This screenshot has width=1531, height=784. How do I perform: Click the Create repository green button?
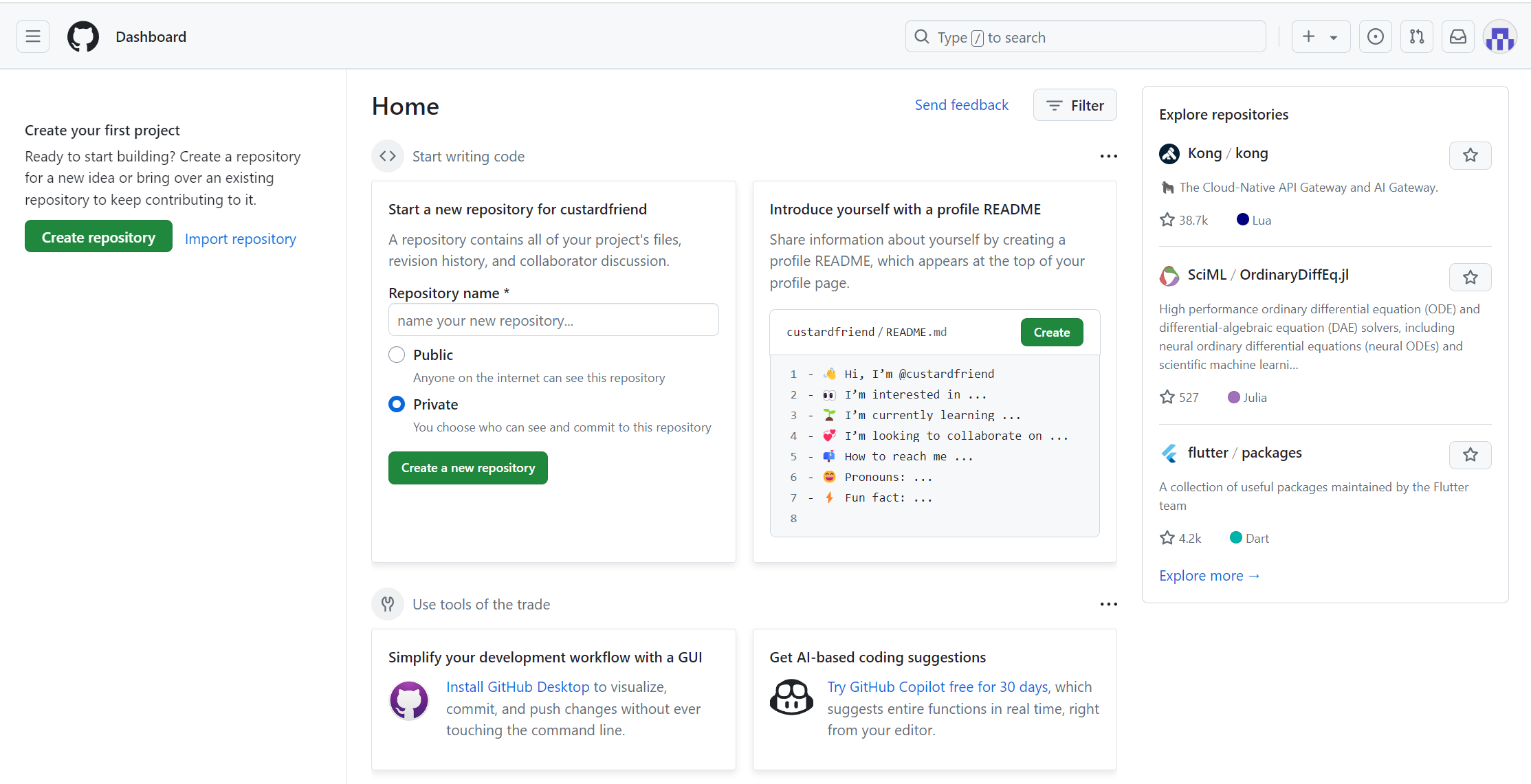(98, 237)
